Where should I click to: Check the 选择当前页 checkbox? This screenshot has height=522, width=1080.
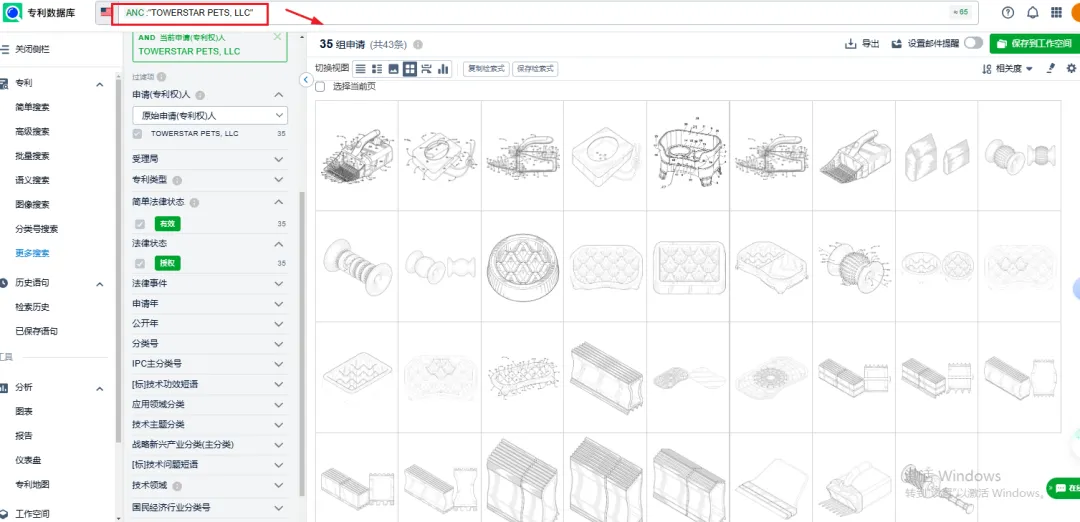pyautogui.click(x=320, y=87)
